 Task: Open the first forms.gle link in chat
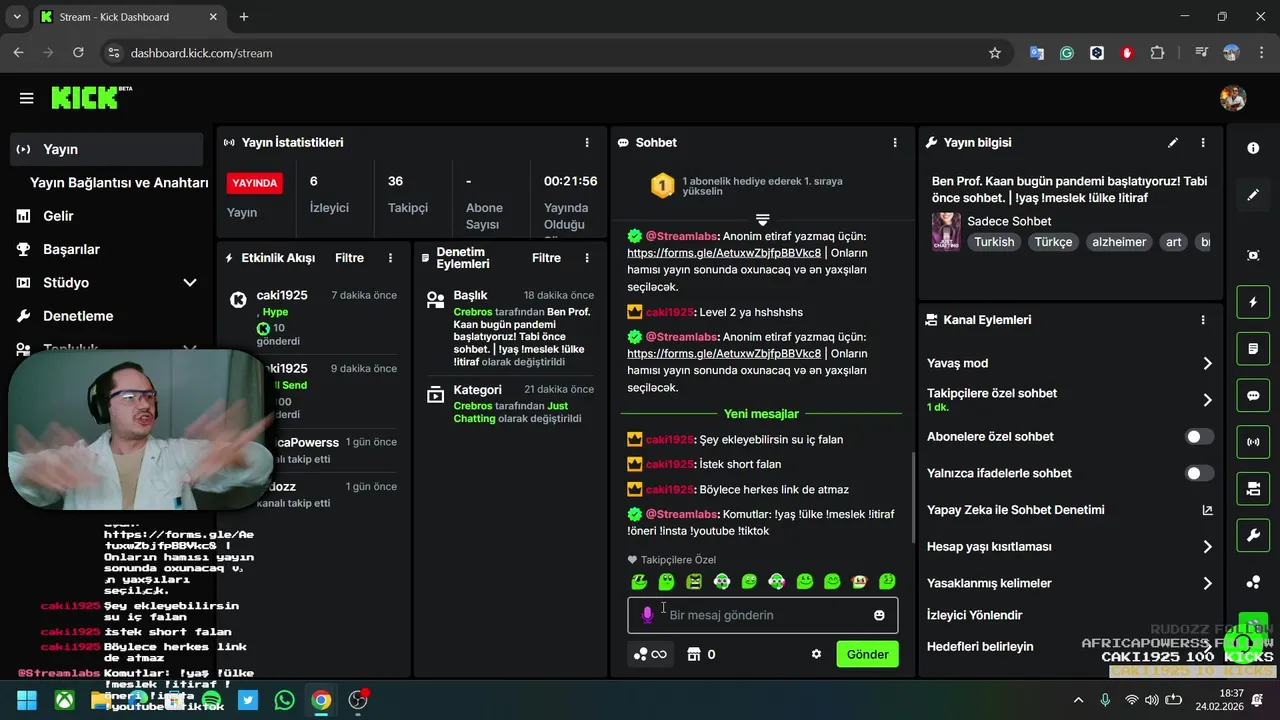724,253
